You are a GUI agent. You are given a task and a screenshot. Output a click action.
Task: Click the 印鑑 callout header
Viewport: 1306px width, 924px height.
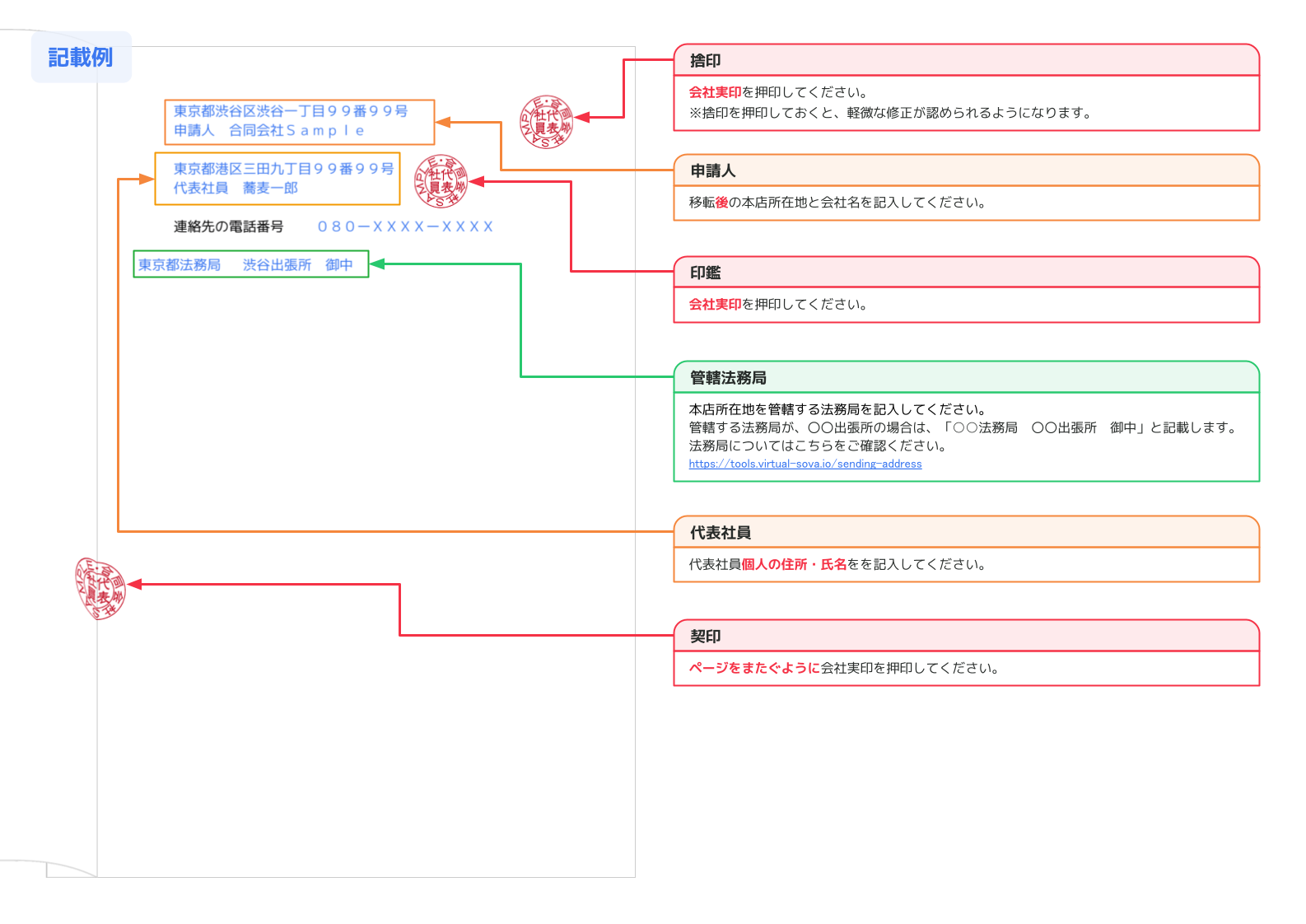pos(967,273)
